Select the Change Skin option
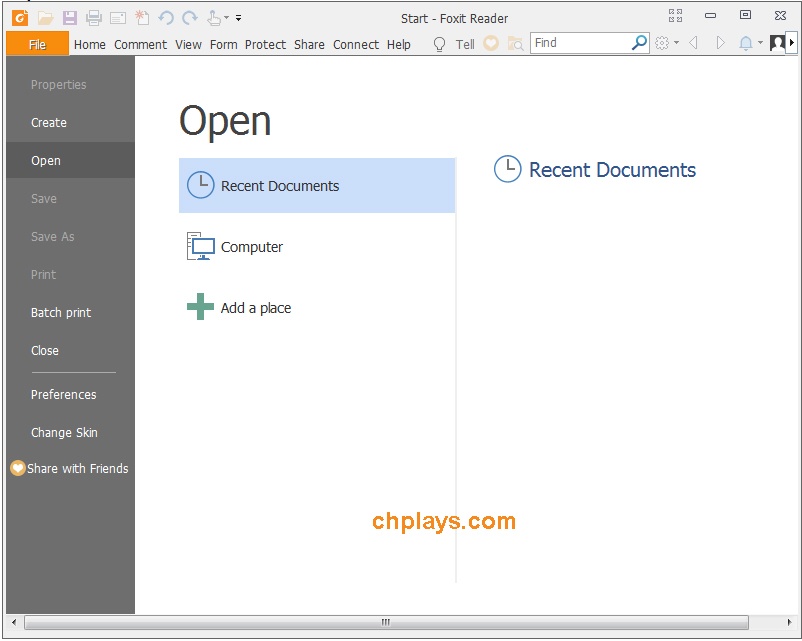 click(64, 432)
